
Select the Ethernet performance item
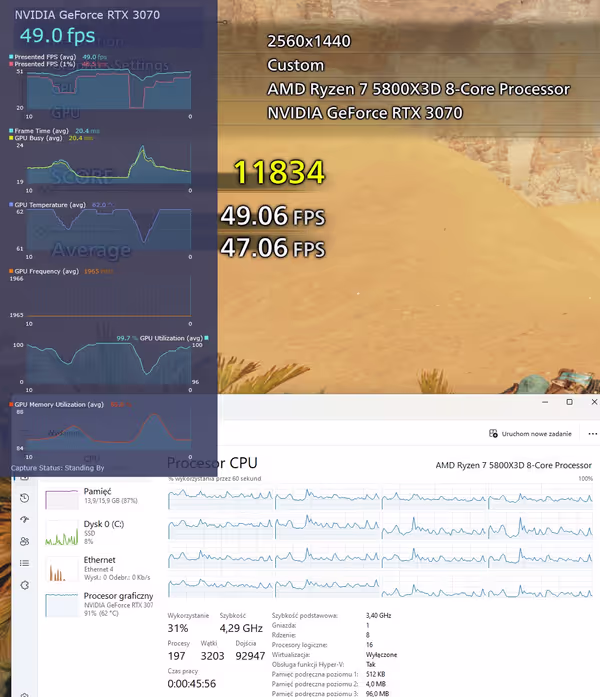tap(98, 569)
